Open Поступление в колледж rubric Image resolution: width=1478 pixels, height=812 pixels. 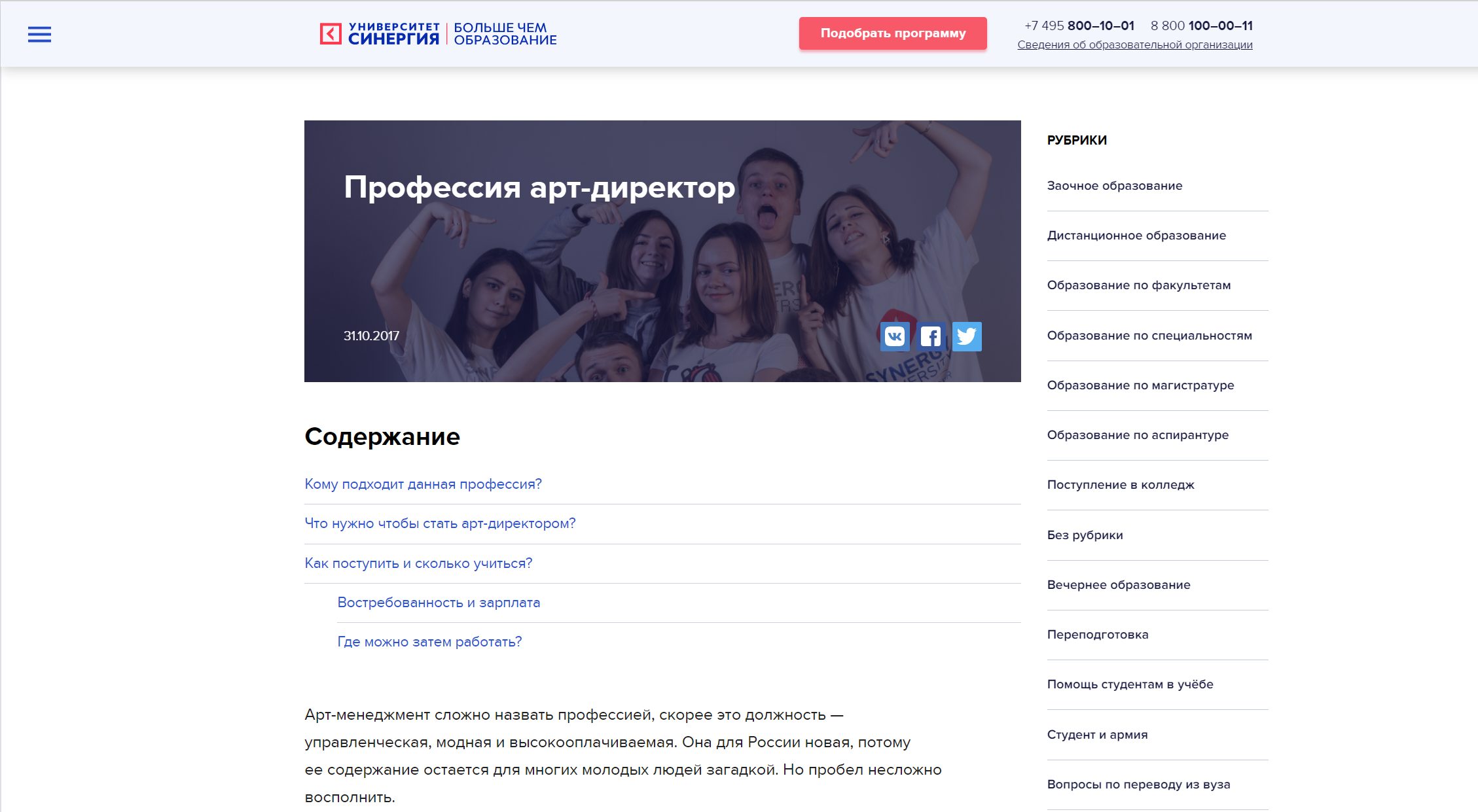pos(1121,485)
